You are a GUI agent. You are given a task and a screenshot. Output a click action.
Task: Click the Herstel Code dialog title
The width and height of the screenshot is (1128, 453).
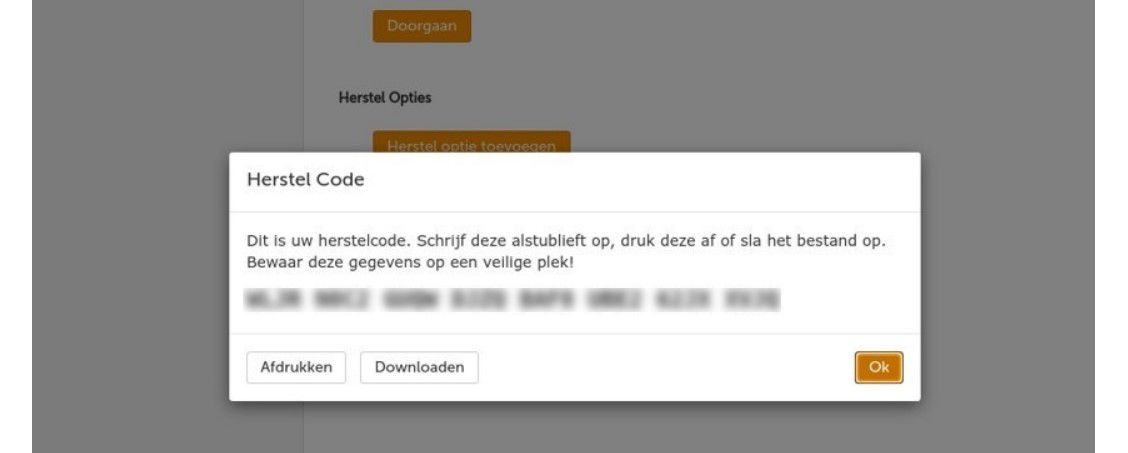tap(305, 180)
